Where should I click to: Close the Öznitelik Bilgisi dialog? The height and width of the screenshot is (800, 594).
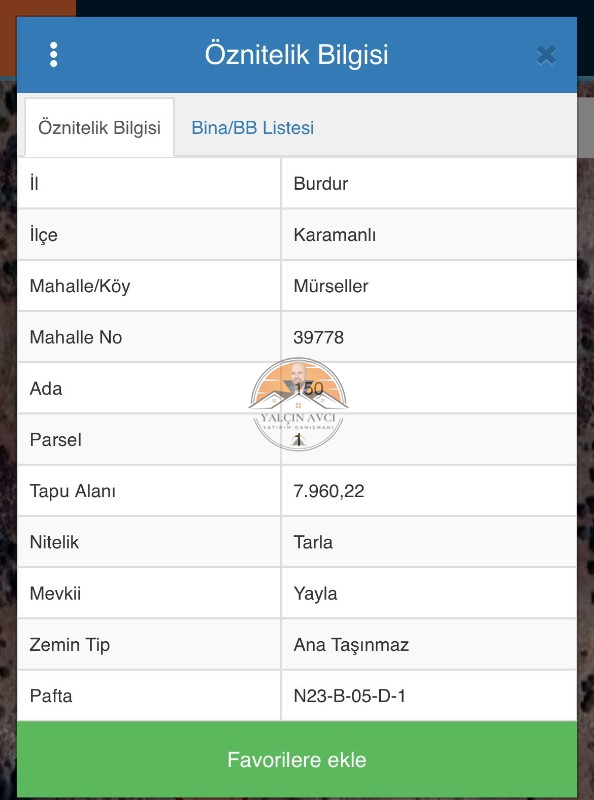(546, 55)
